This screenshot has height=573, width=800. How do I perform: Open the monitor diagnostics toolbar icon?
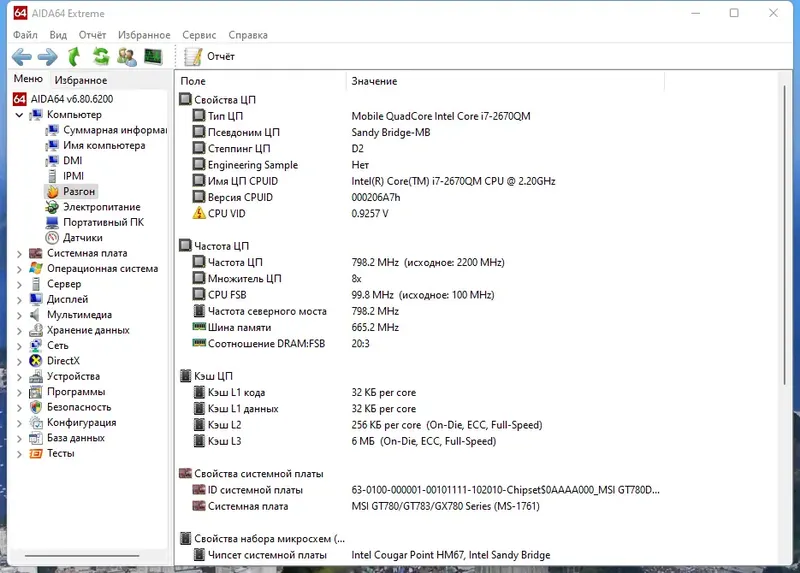[x=153, y=56]
